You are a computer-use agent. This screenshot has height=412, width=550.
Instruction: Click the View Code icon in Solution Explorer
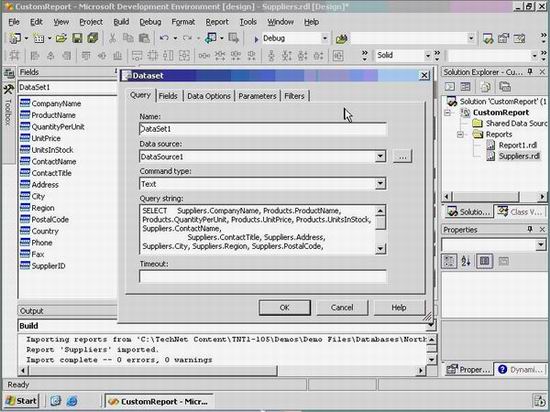pos(450,87)
